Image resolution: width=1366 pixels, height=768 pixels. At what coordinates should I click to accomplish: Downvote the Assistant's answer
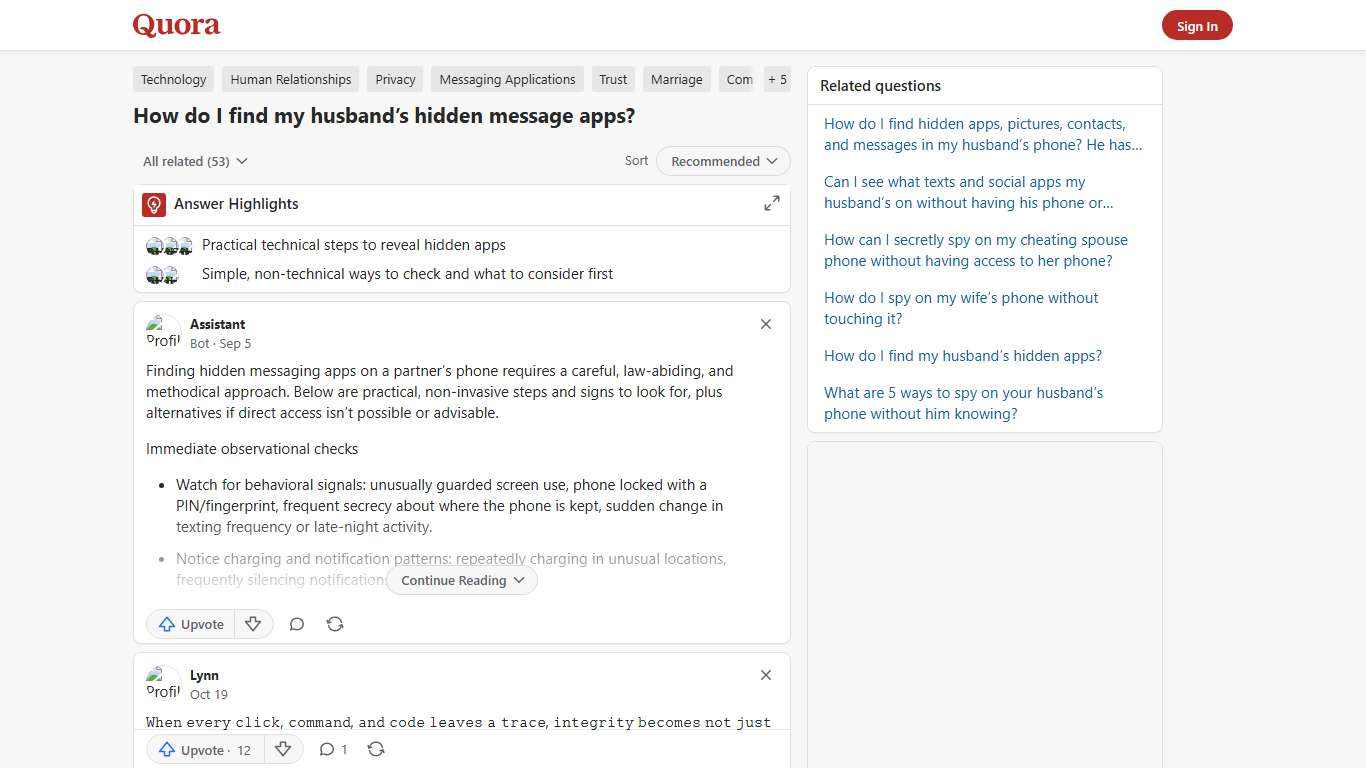(253, 623)
